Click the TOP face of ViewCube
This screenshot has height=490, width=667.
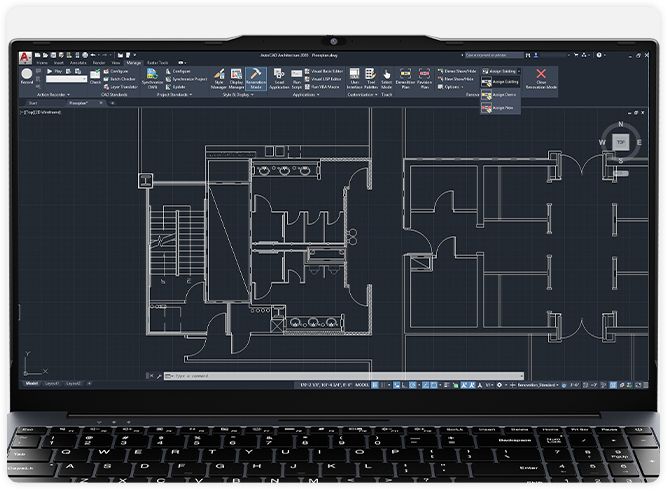click(x=621, y=143)
